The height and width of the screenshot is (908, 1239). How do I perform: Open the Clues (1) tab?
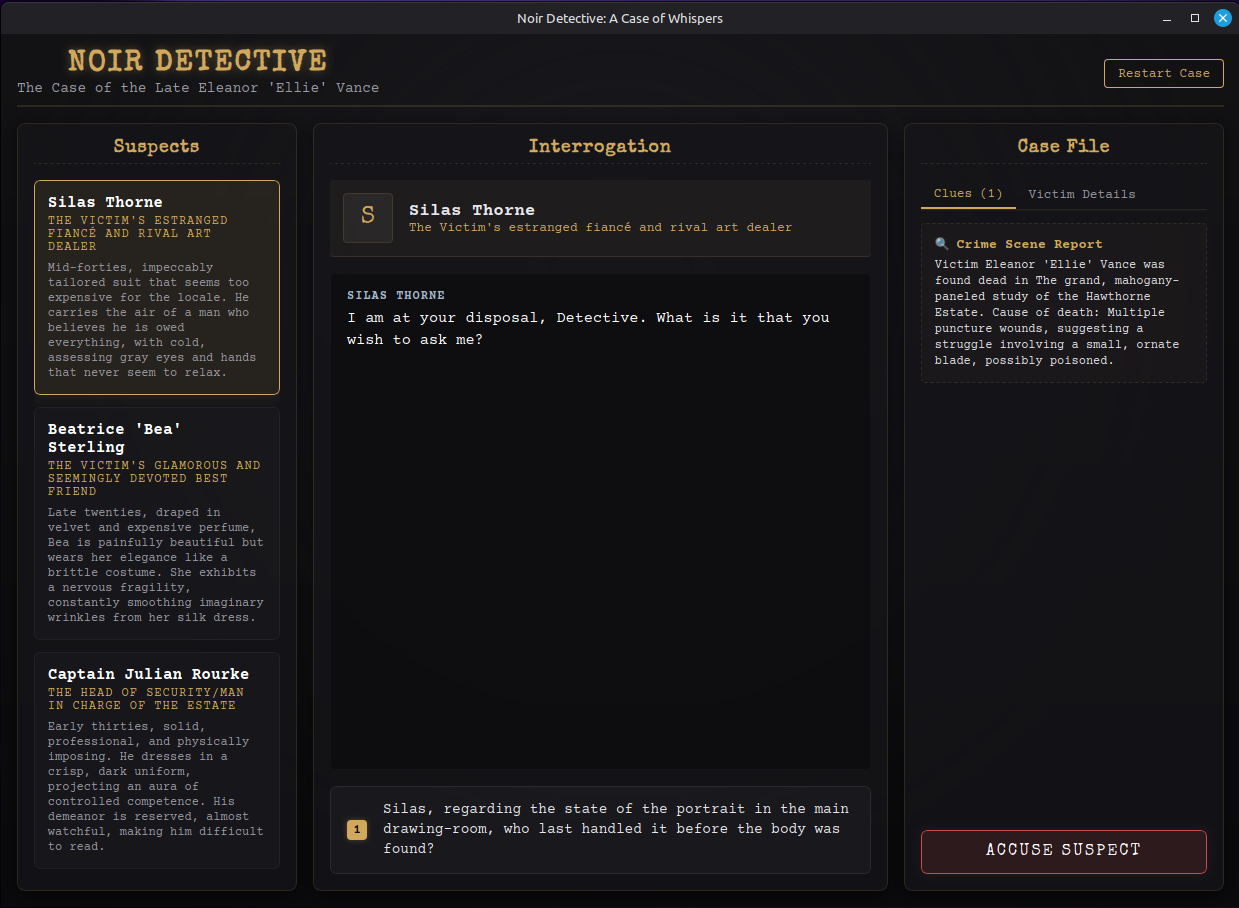(968, 194)
